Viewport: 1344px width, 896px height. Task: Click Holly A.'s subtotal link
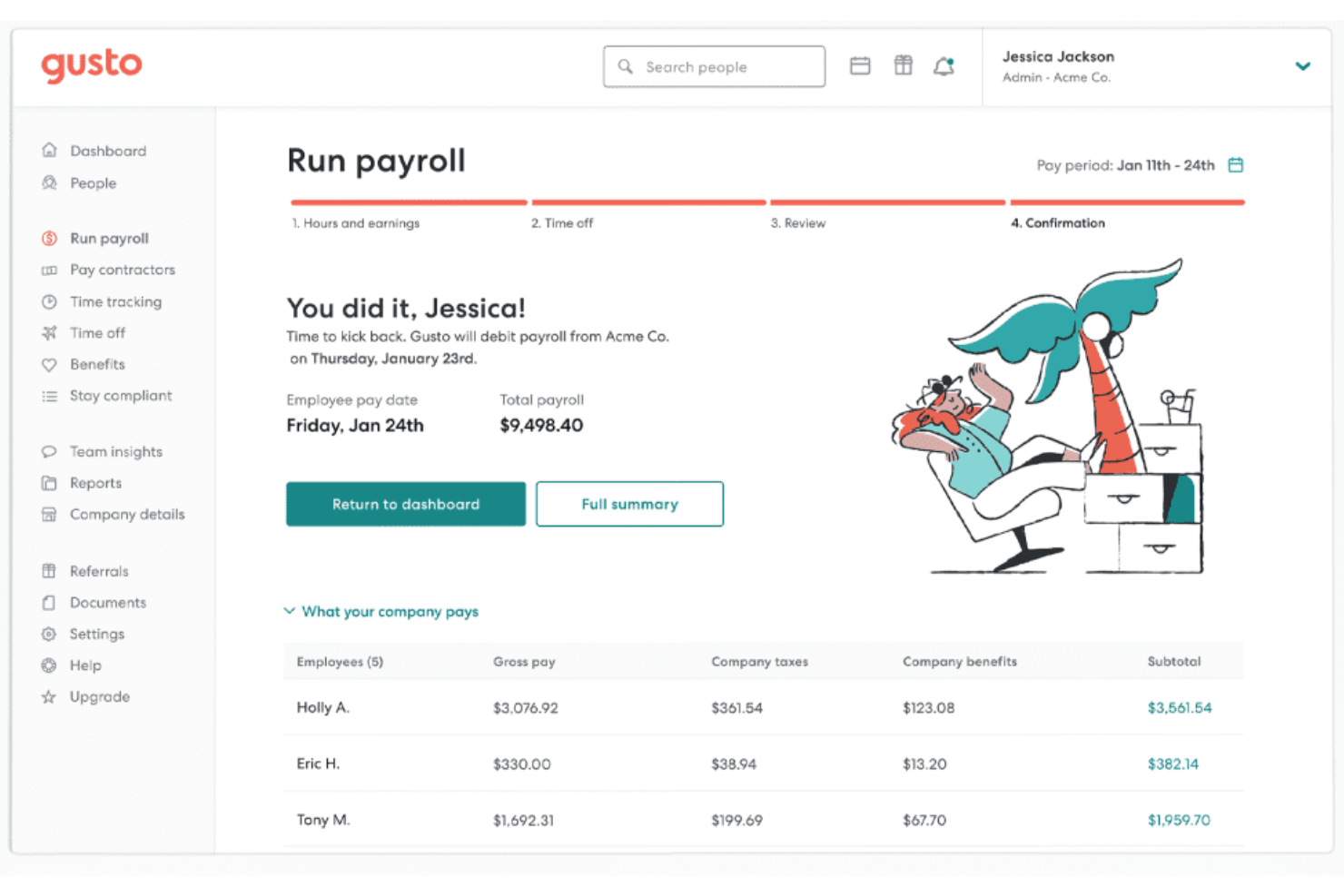point(1180,707)
